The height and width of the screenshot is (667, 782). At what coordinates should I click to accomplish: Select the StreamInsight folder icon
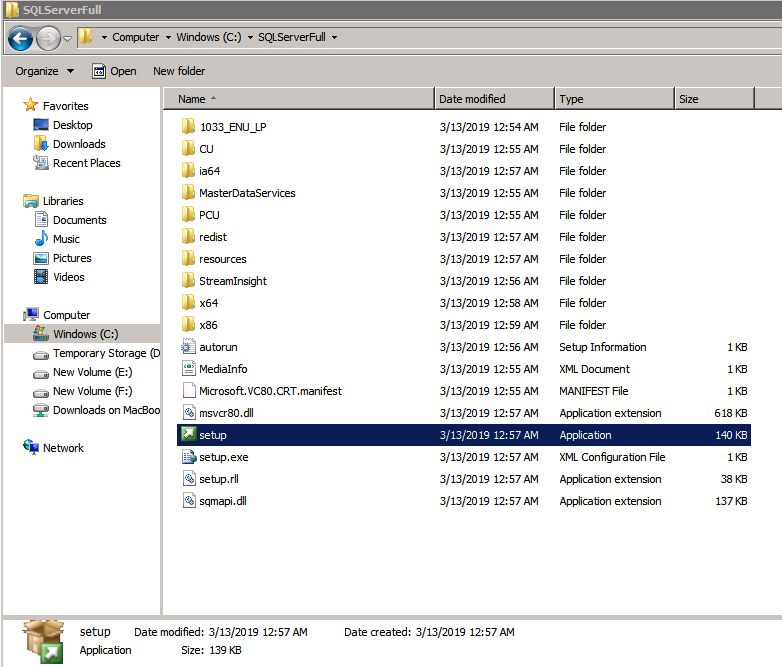coord(188,280)
